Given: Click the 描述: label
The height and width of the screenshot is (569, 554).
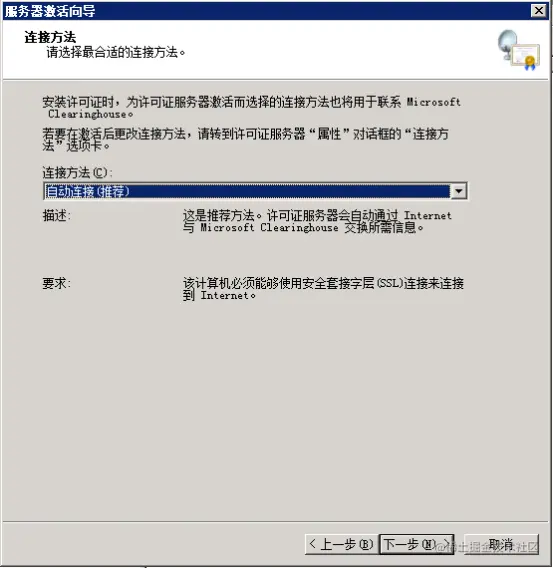Looking at the screenshot, I should [x=57, y=216].
